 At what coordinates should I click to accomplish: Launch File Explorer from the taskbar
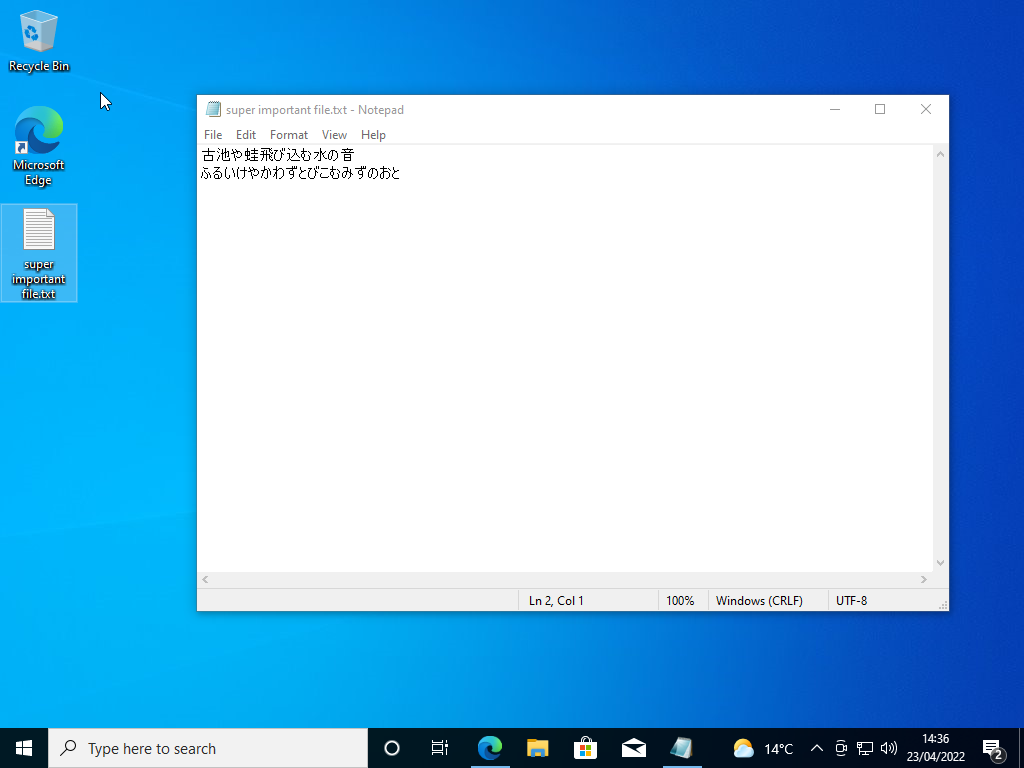(537, 747)
